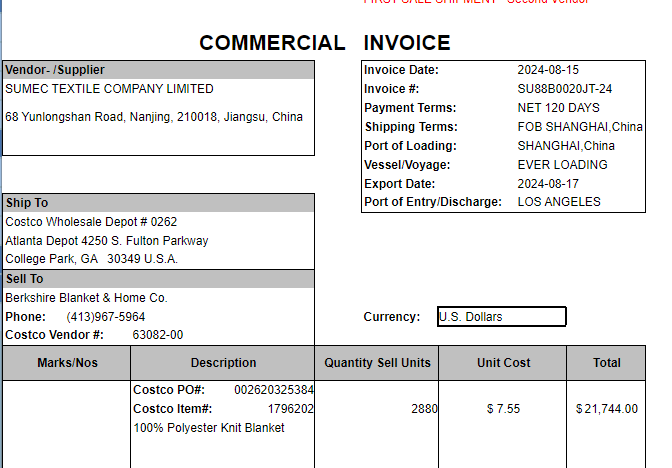Click the Unit Cost column header
This screenshot has height=468, width=672.
(504, 363)
